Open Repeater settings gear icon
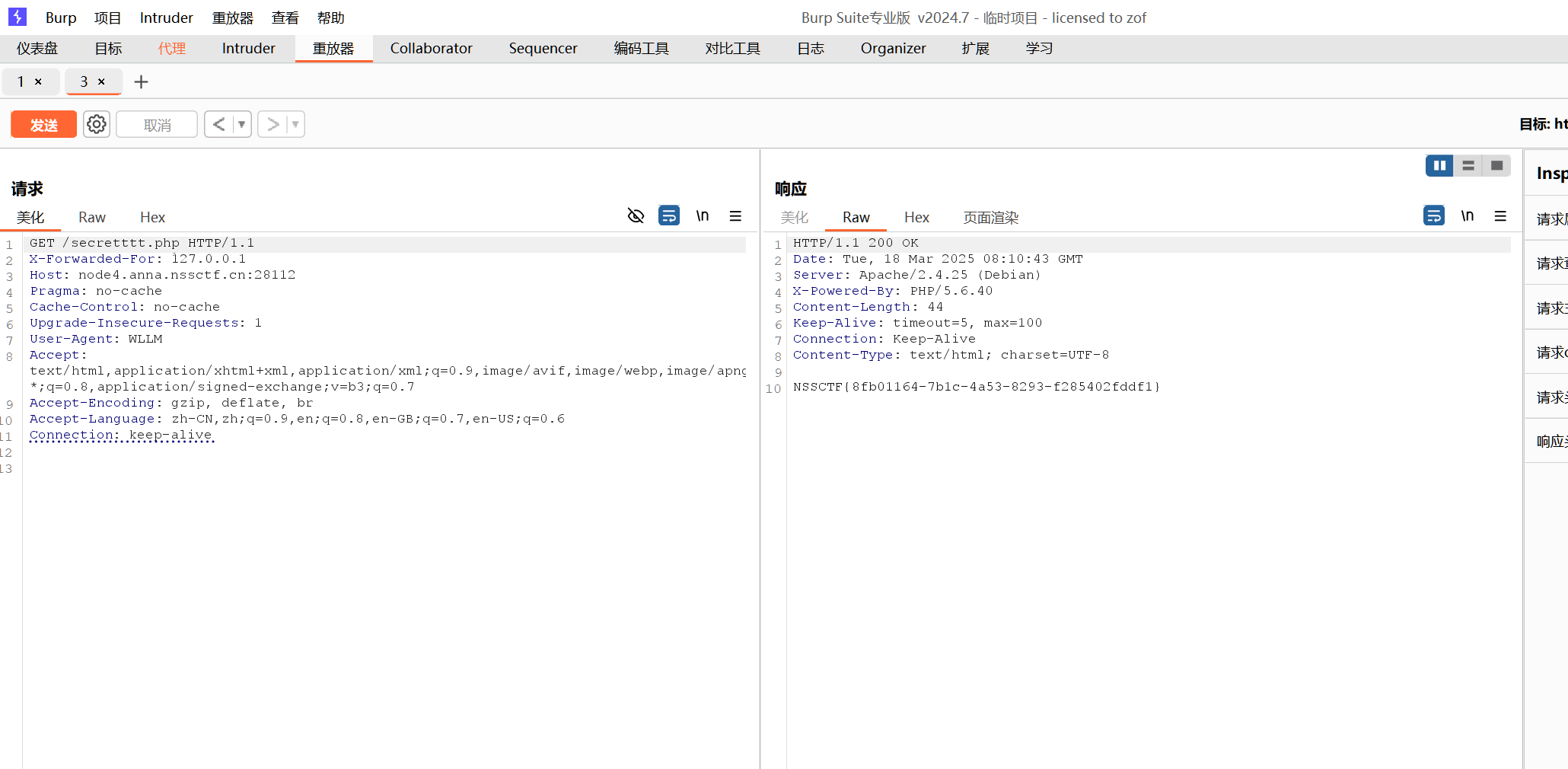Viewport: 1568px width, 769px height. coord(97,124)
